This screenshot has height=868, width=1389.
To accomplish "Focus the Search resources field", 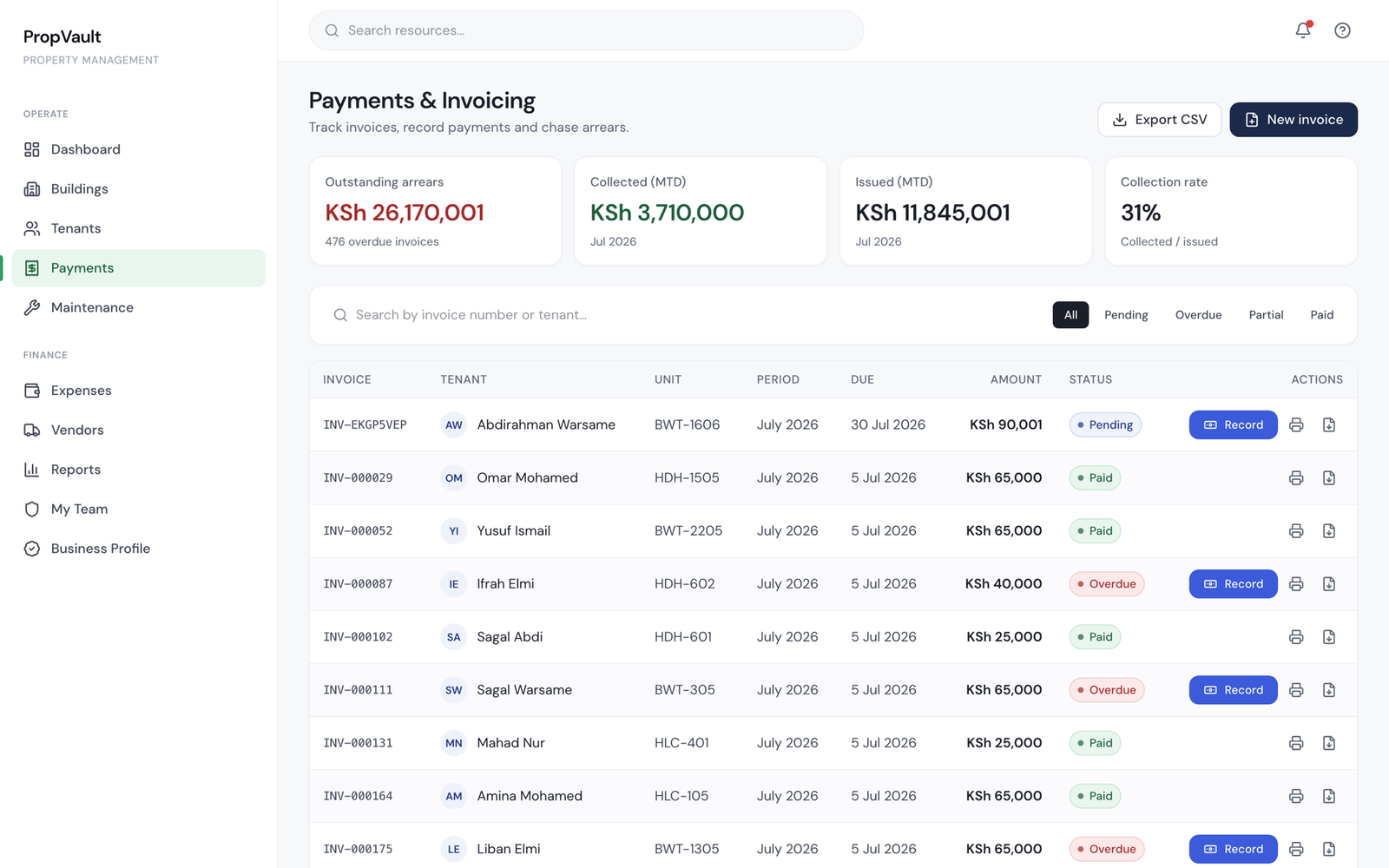I will [586, 30].
